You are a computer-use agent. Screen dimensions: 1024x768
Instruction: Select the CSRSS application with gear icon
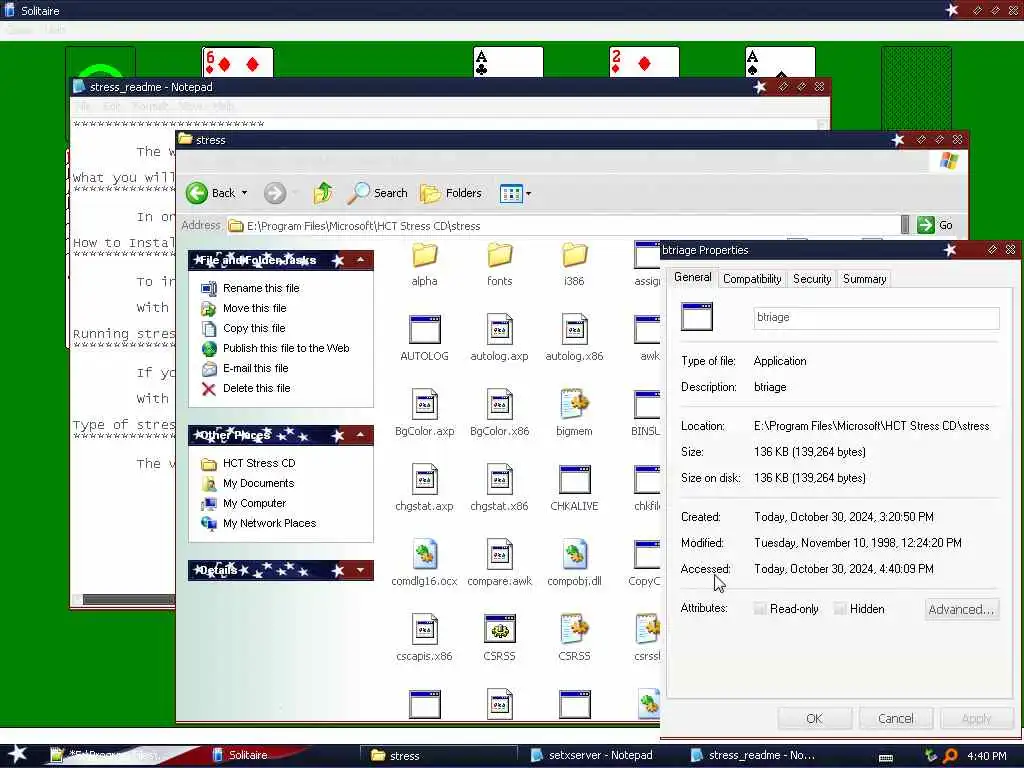click(500, 639)
